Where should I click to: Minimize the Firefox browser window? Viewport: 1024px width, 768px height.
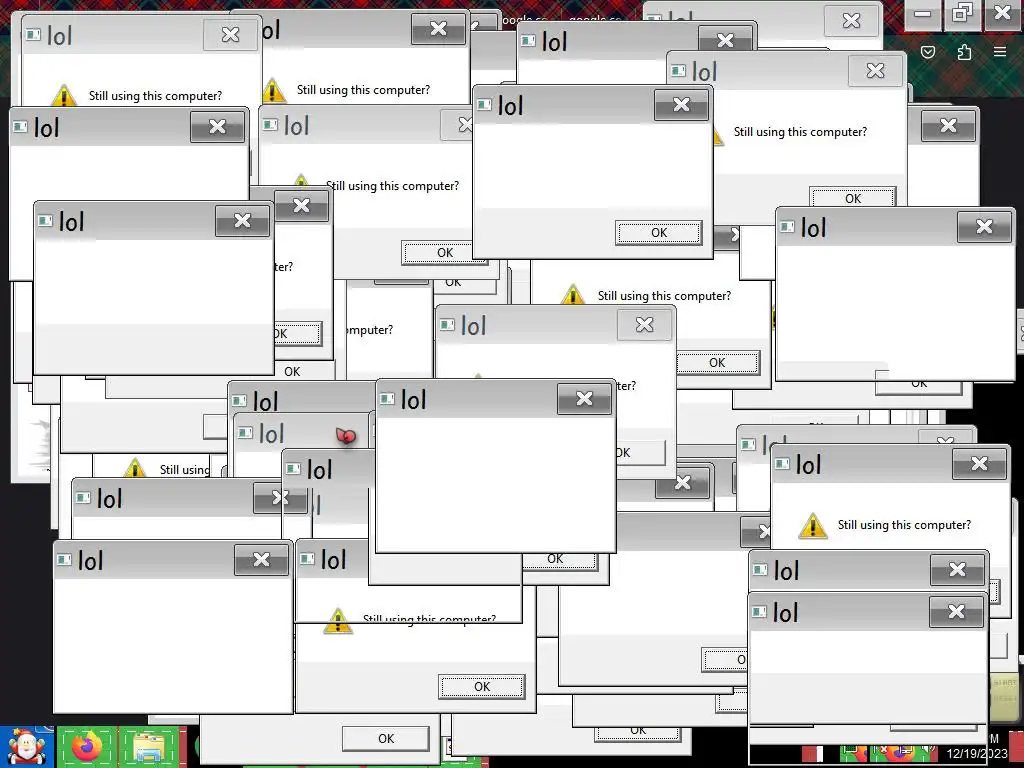[x=922, y=14]
